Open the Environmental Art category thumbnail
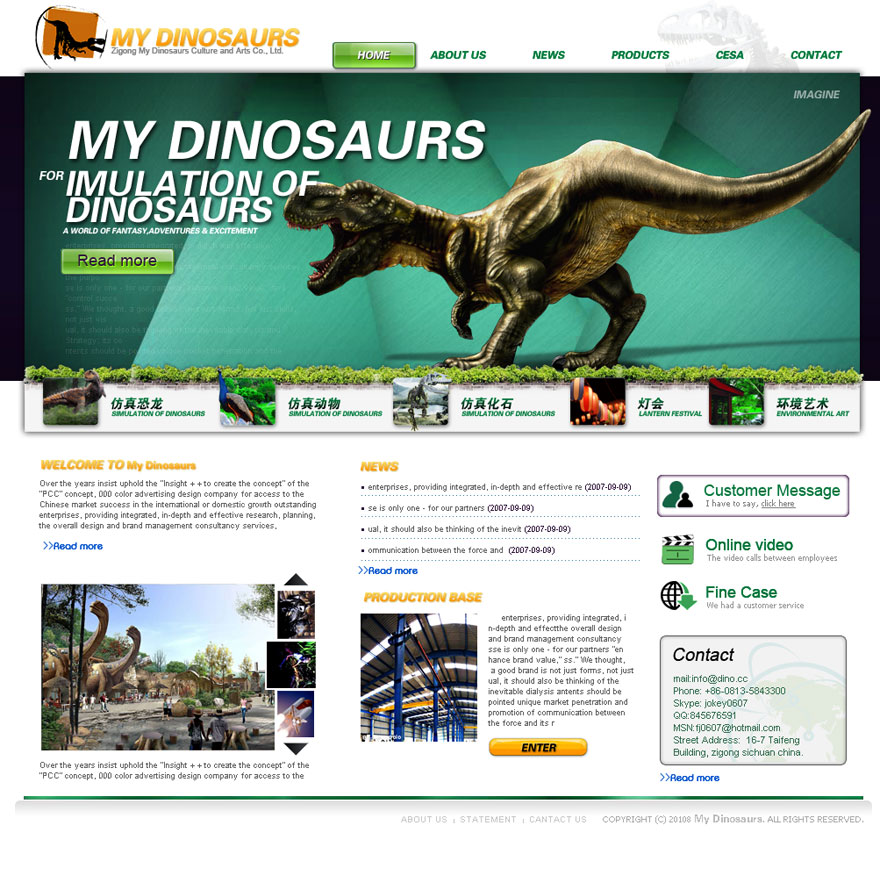The width and height of the screenshot is (880, 890). [736, 402]
